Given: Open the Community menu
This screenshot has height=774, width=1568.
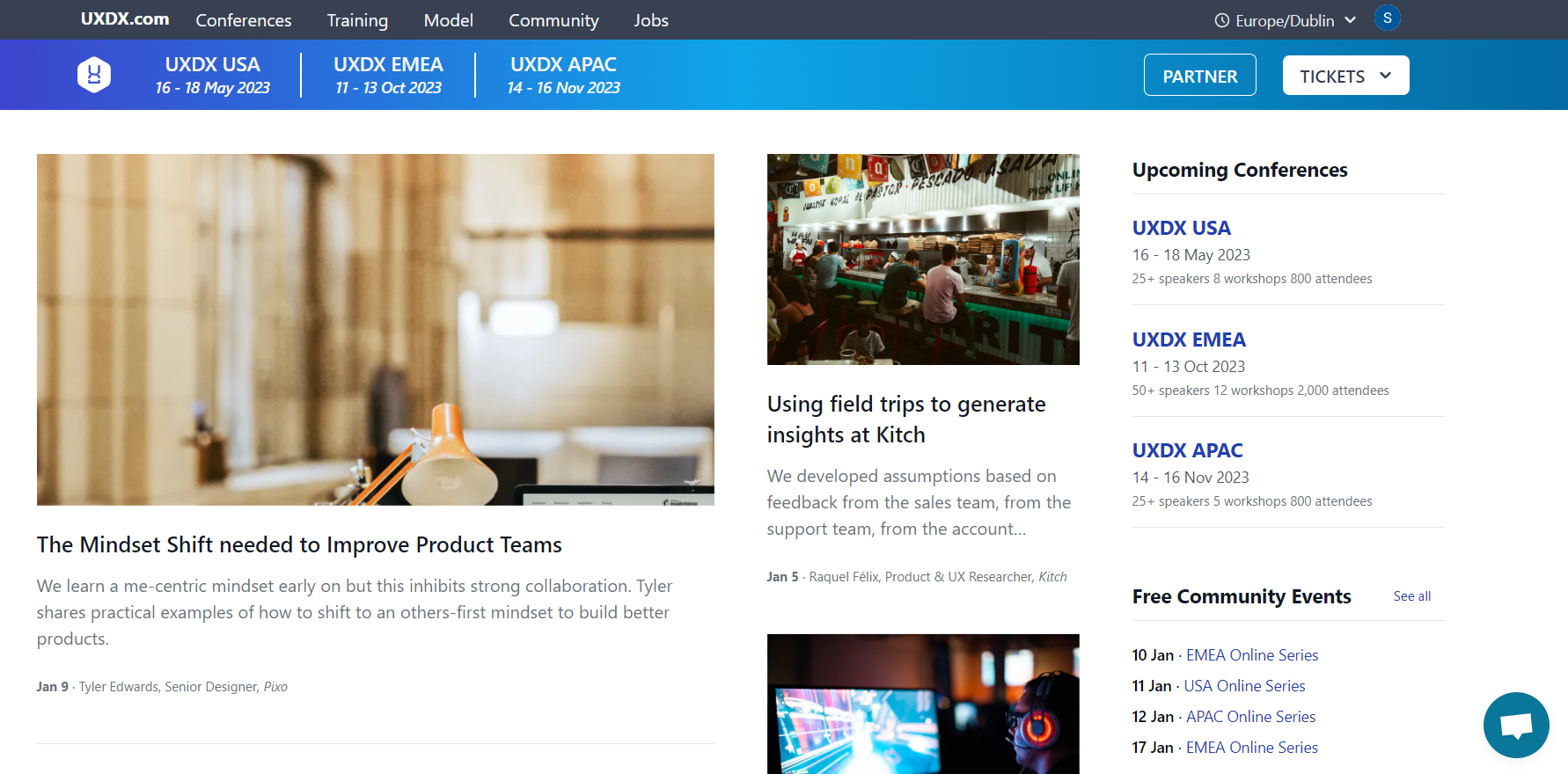Looking at the screenshot, I should pos(553,20).
